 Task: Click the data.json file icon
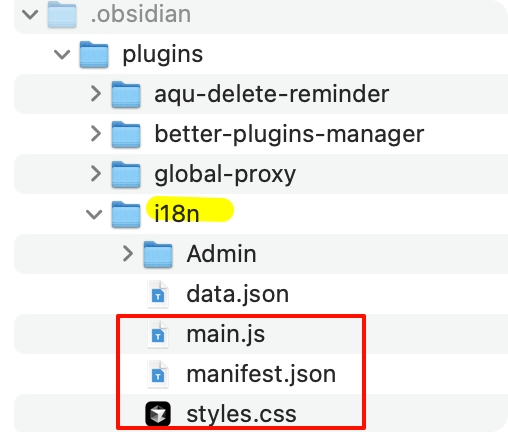158,294
